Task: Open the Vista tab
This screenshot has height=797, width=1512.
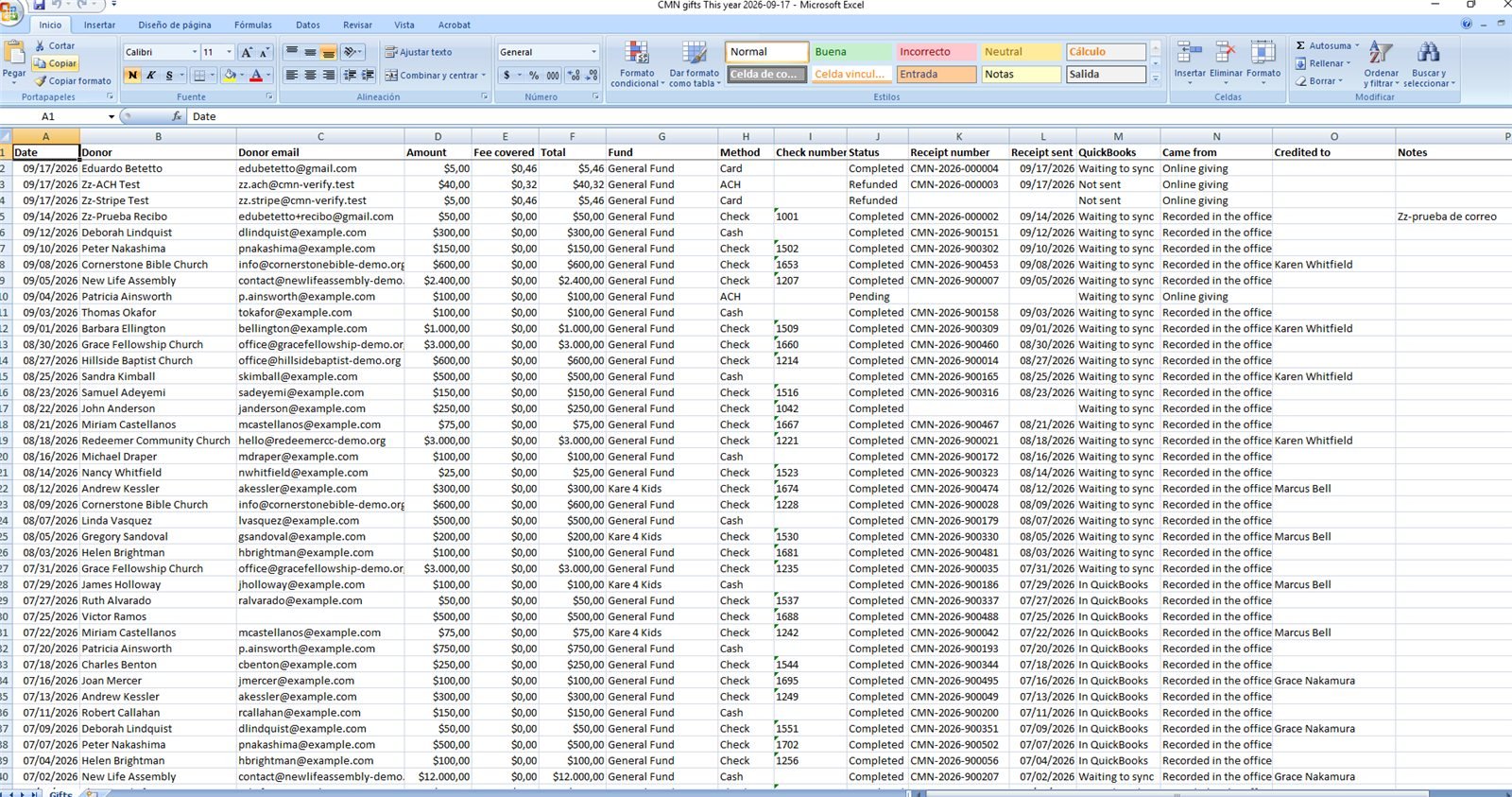Action: pyautogui.click(x=404, y=25)
